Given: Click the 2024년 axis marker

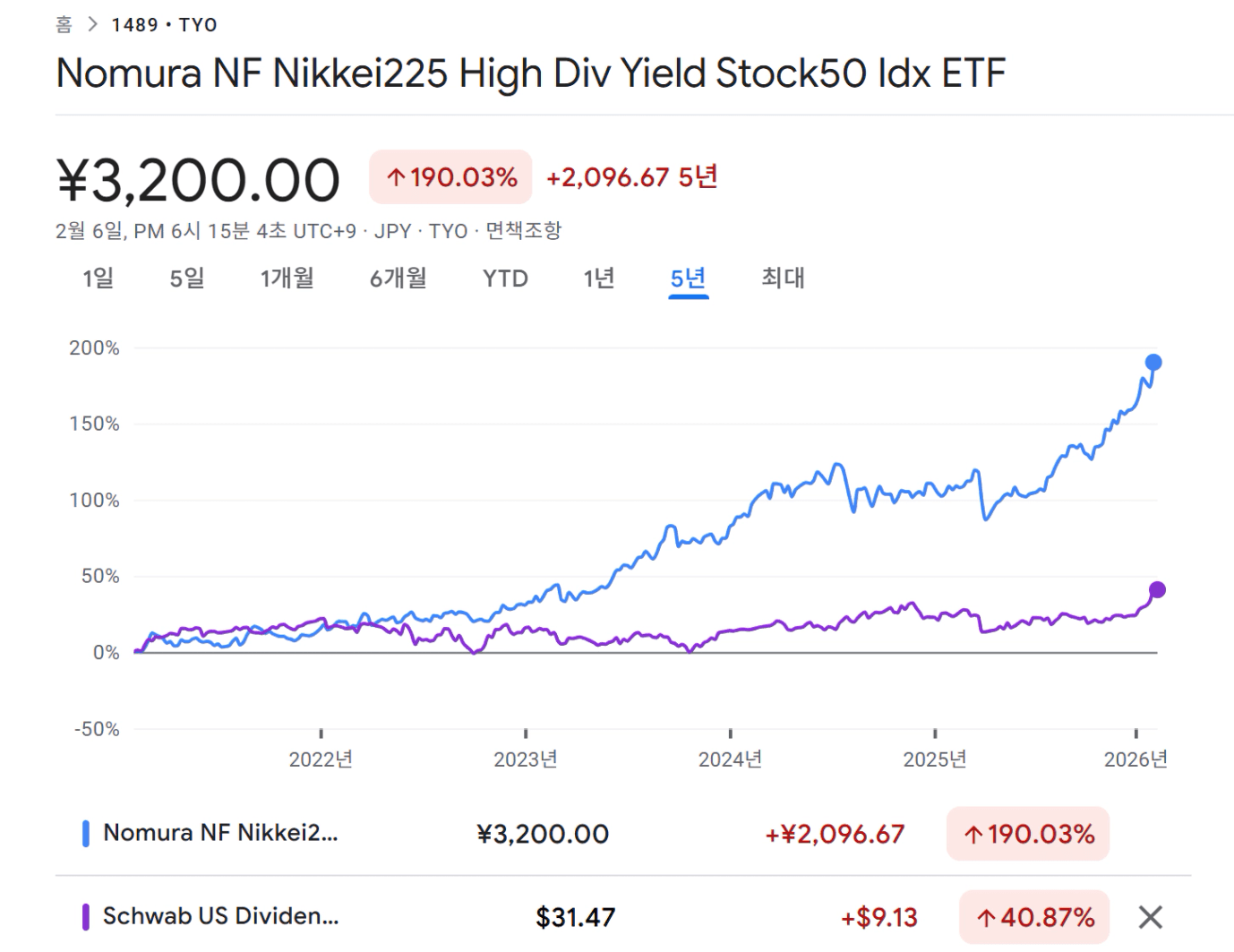Looking at the screenshot, I should 730,759.
